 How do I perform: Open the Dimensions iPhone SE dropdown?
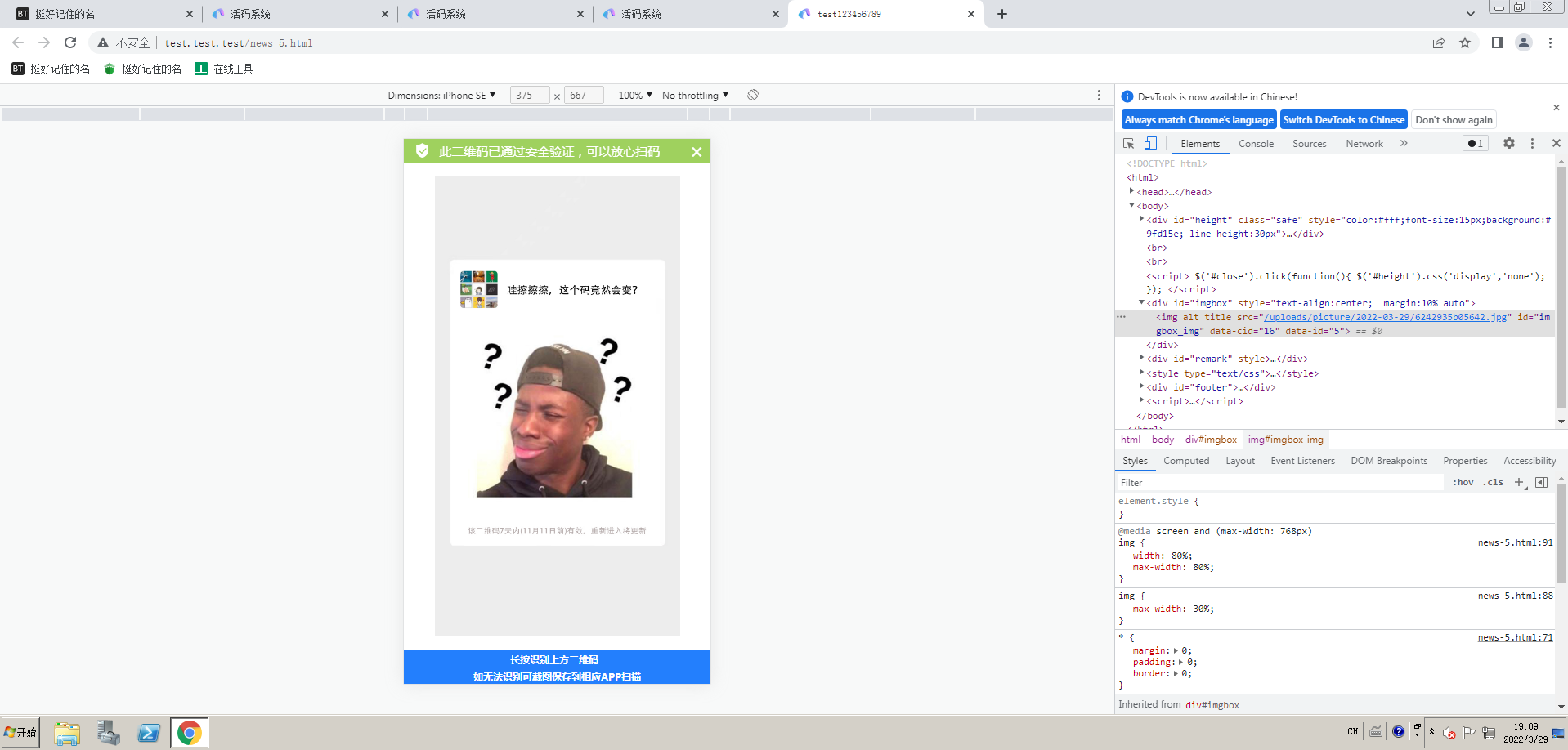[441, 95]
